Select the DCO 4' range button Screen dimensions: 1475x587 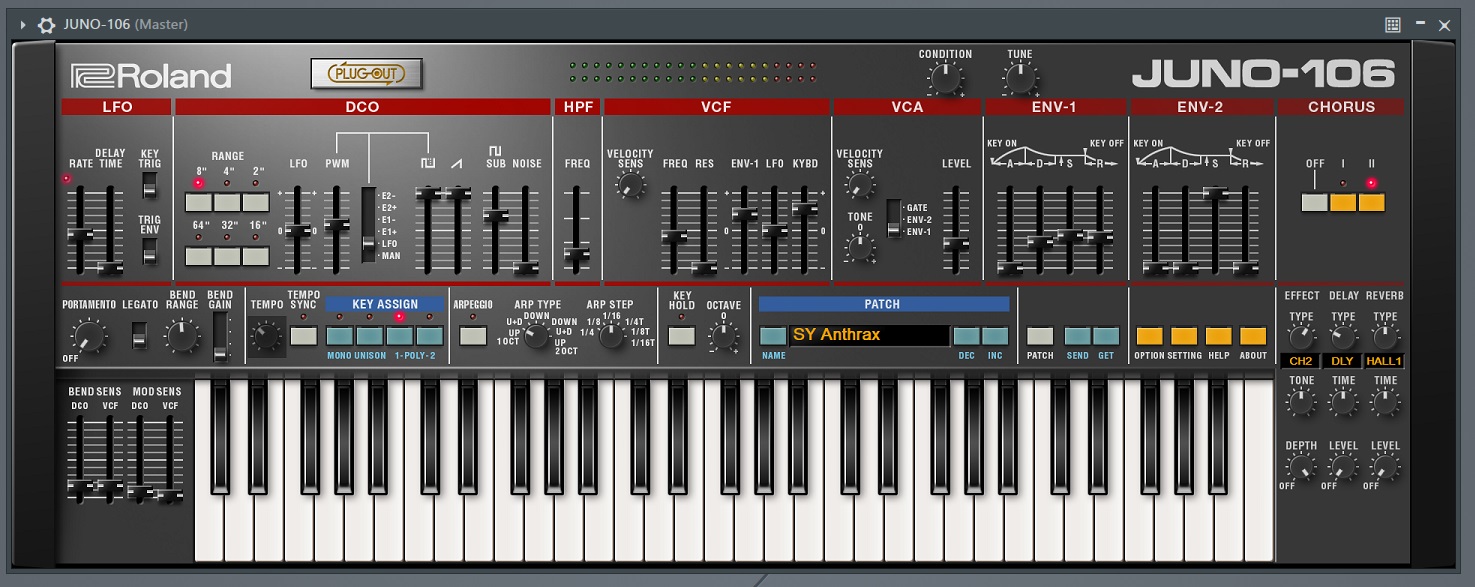tap(227, 202)
